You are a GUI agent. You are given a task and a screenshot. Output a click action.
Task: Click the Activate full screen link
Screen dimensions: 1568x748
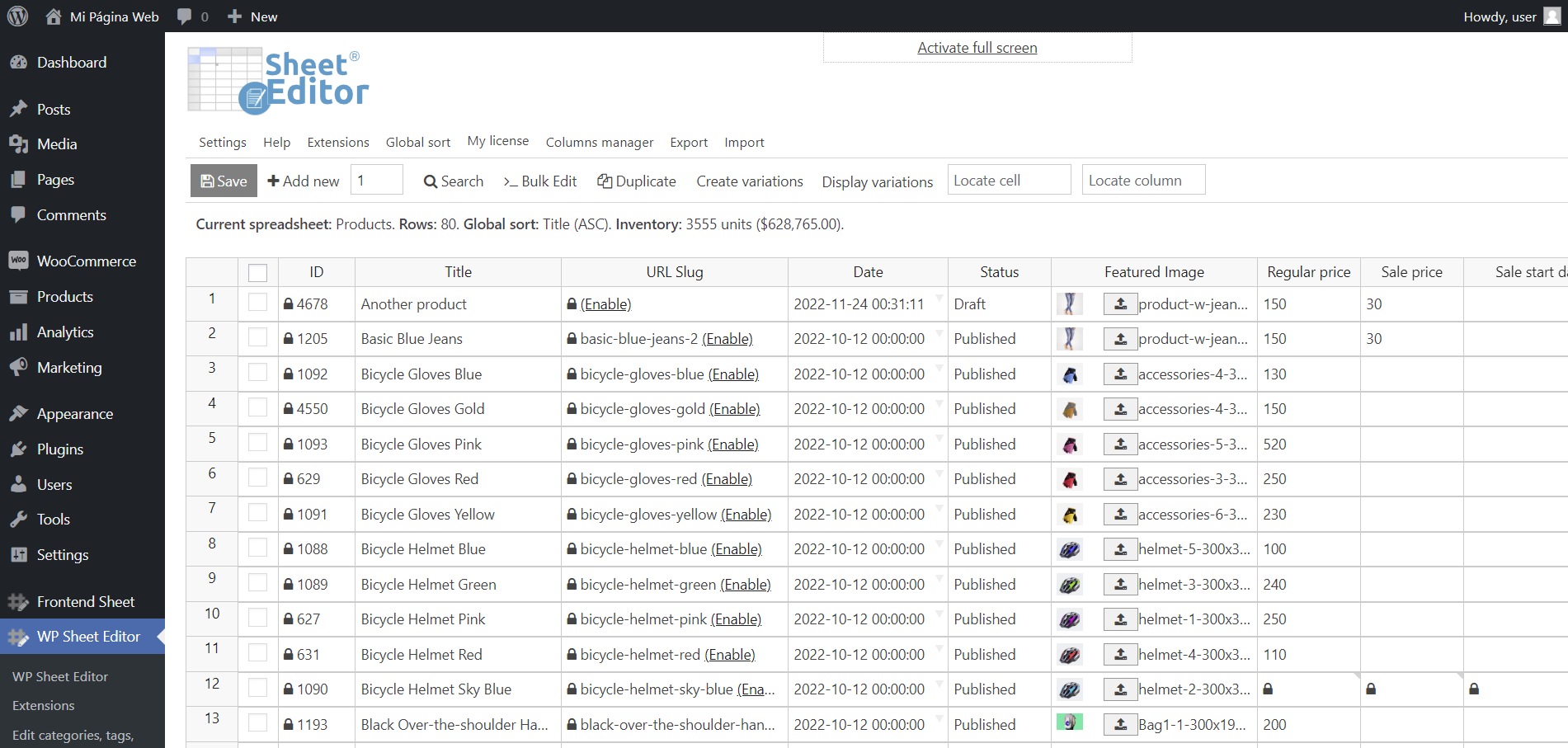[977, 48]
